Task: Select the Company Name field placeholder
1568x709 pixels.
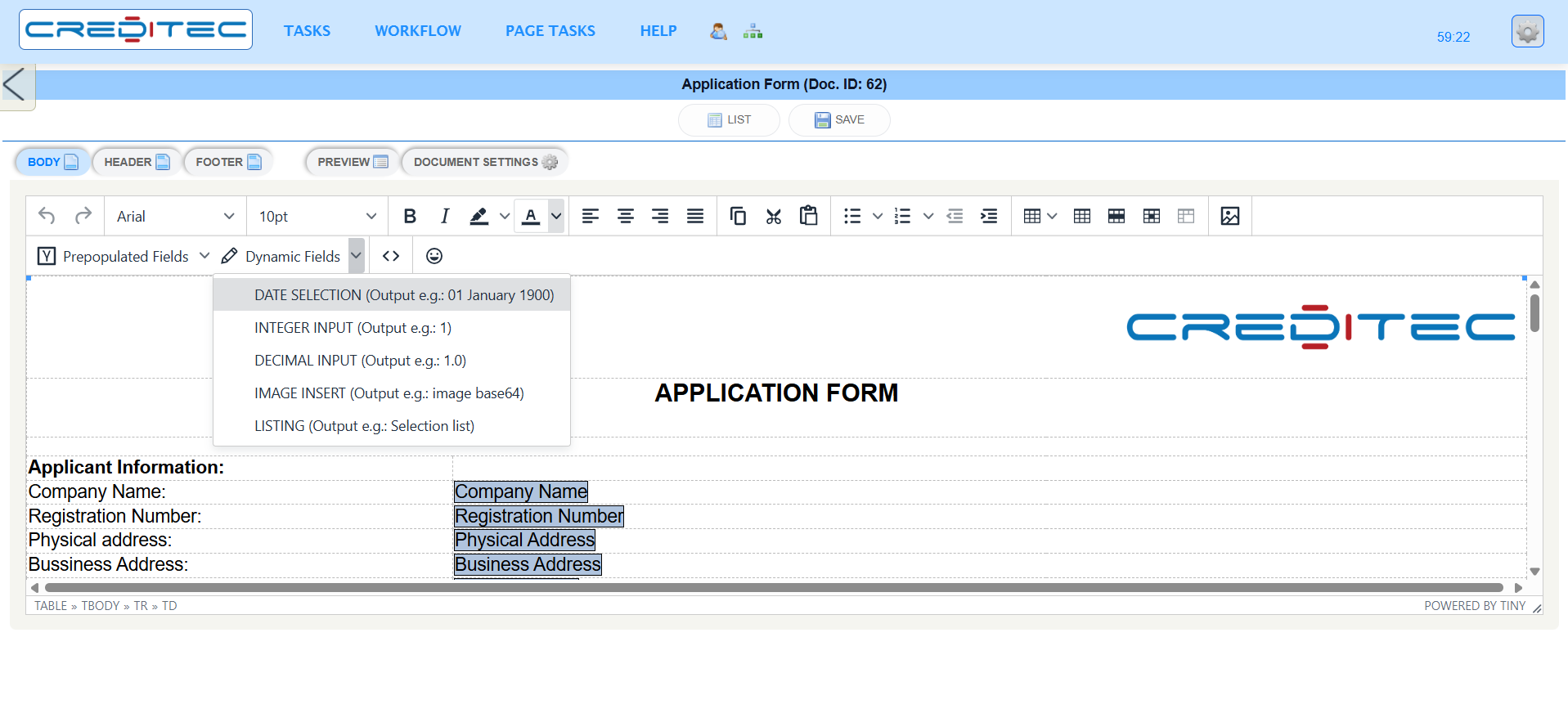Action: coord(521,491)
